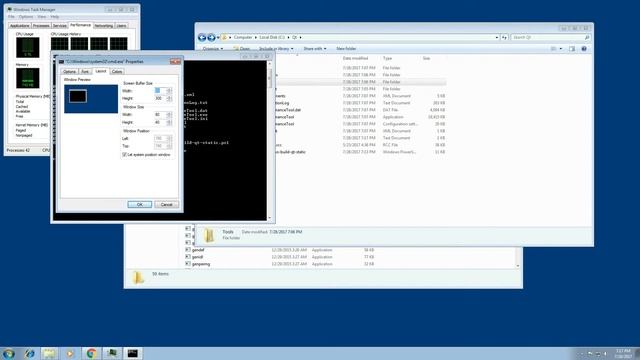Click the Window Preview thumbnail
The height and width of the screenshot is (360, 640).
(x=91, y=99)
